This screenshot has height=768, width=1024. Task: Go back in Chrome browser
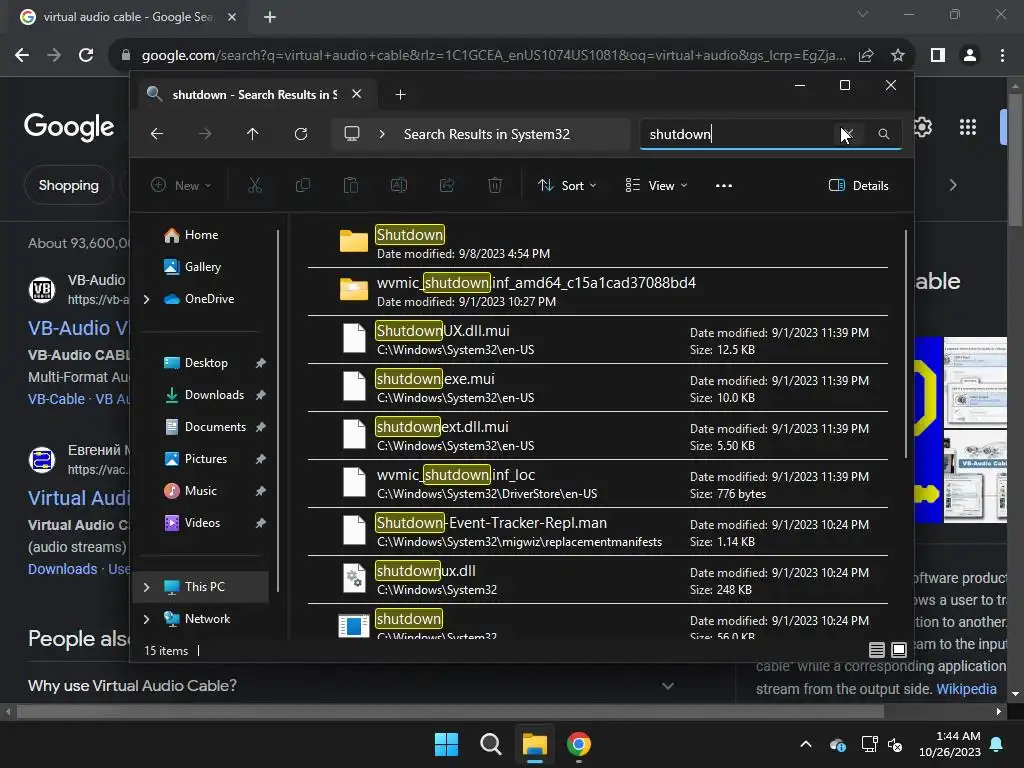click(x=22, y=56)
